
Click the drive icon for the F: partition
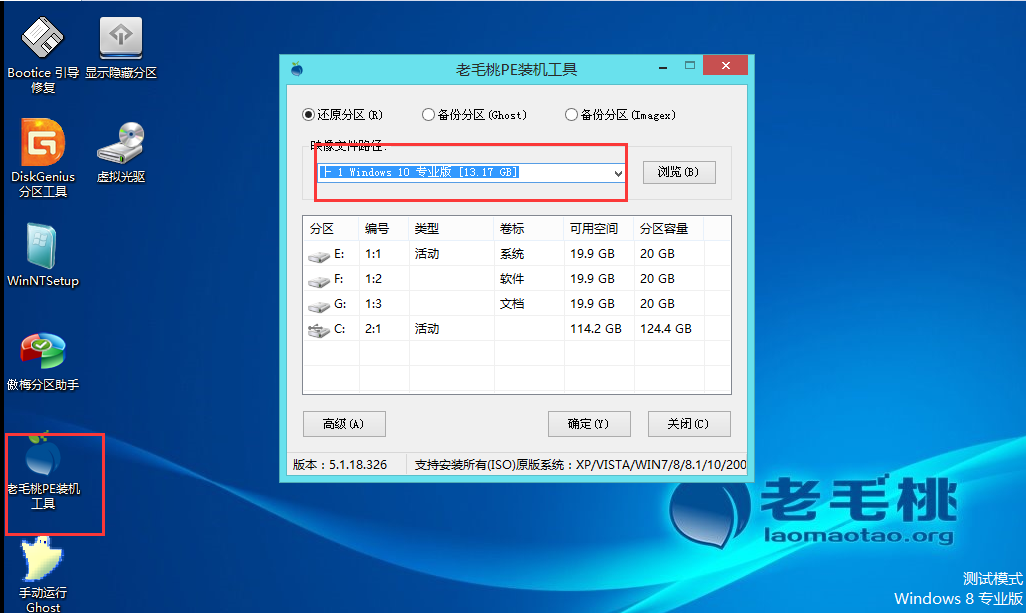click(x=319, y=281)
